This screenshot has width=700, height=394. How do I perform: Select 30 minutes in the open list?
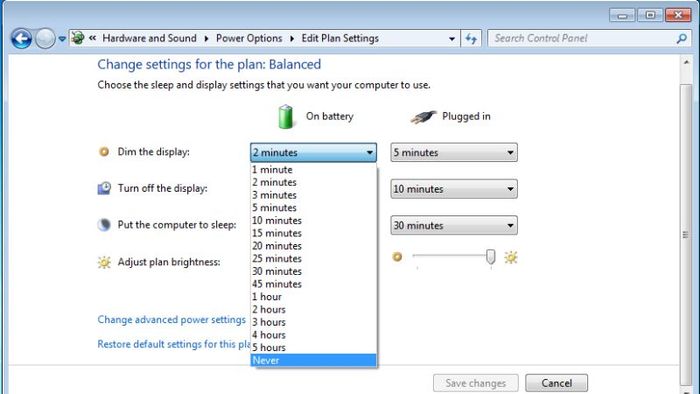coord(313,271)
